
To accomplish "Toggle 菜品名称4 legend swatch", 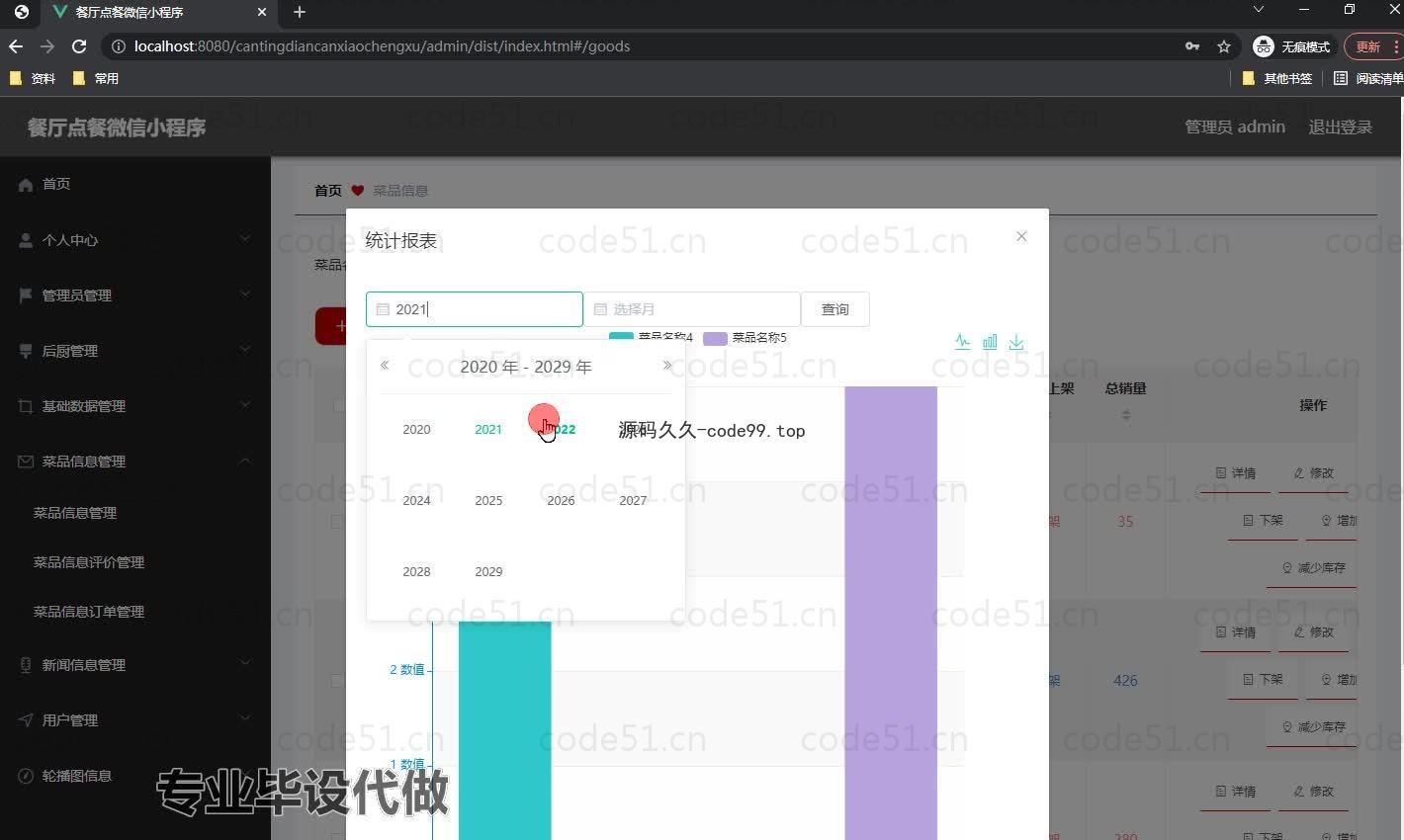I will pyautogui.click(x=621, y=337).
